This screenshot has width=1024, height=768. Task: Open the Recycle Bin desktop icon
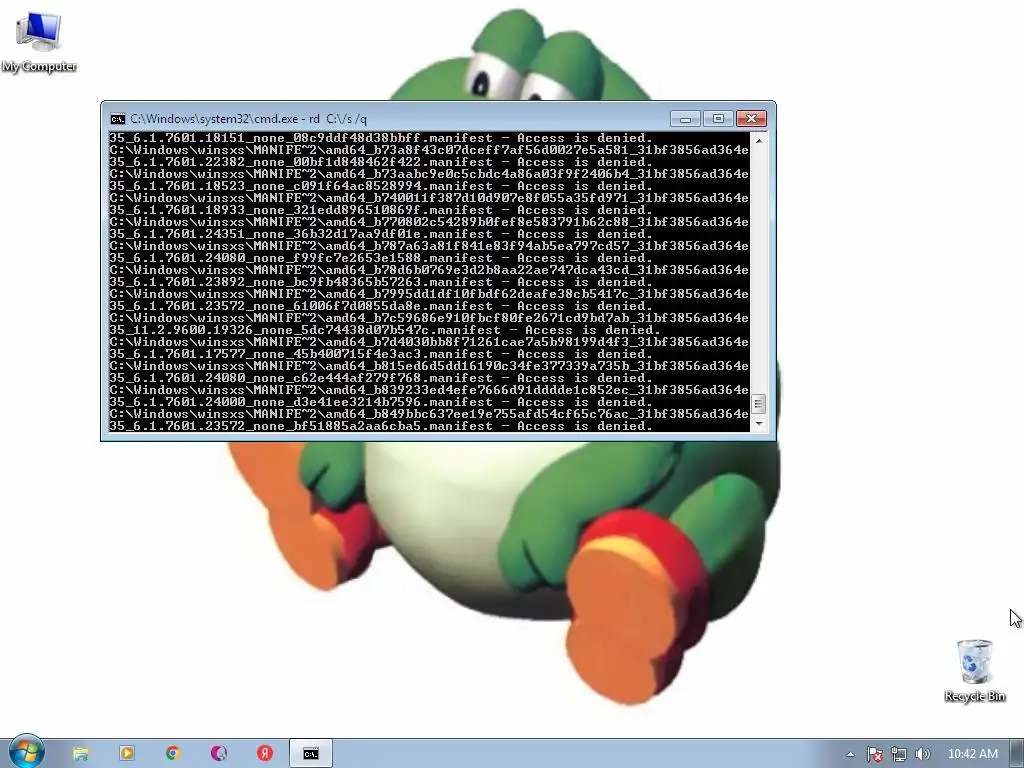pyautogui.click(x=974, y=671)
